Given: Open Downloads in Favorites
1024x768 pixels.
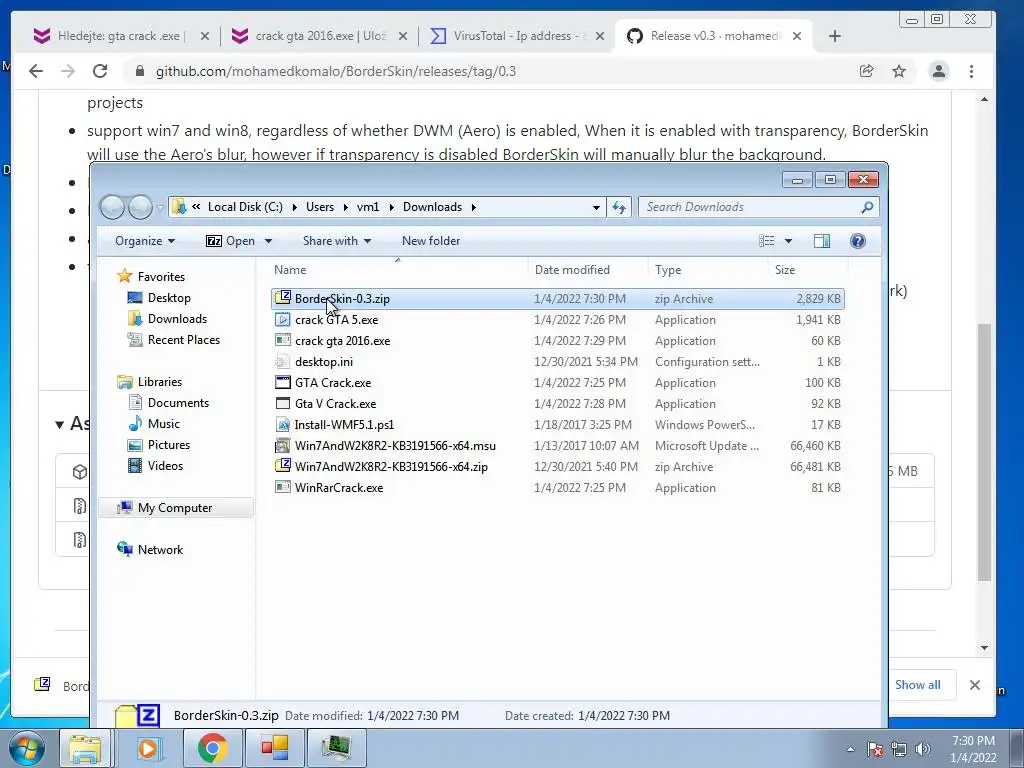Looking at the screenshot, I should click(x=176, y=319).
